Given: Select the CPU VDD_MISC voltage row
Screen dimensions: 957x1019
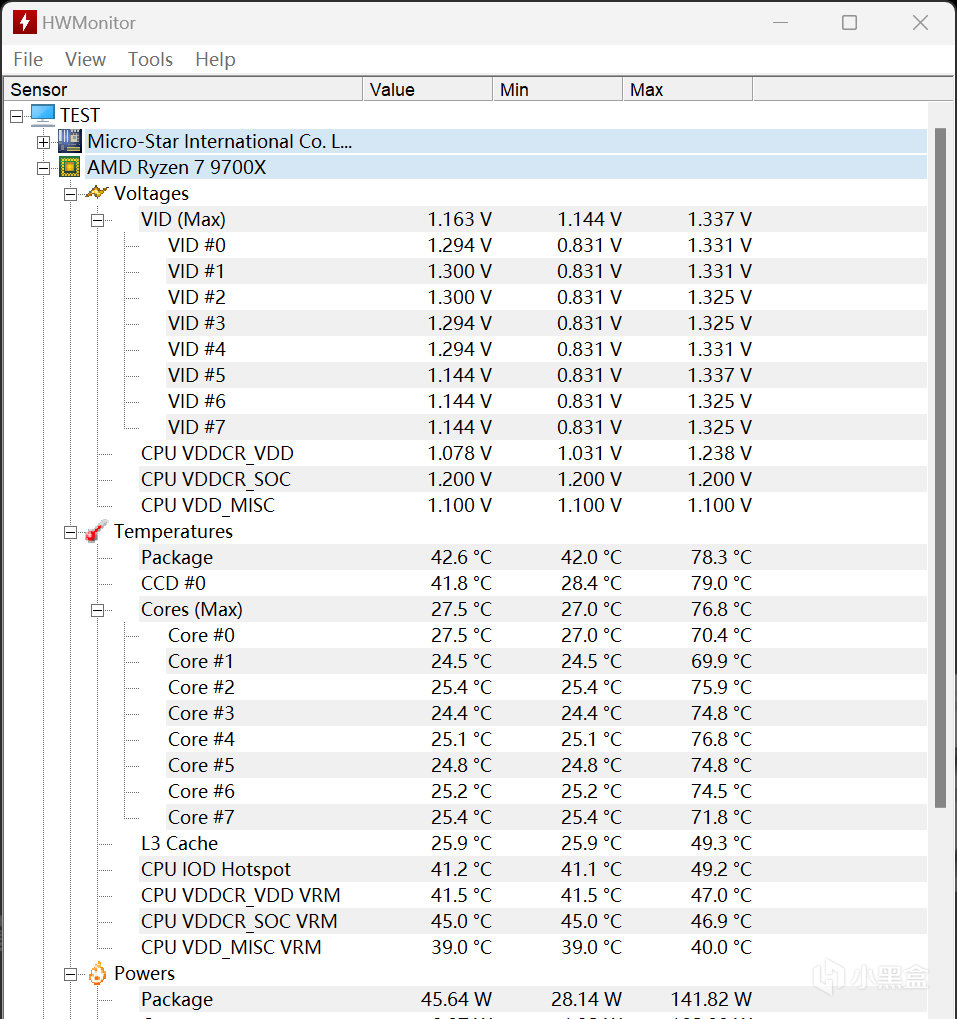Looking at the screenshot, I should point(533,505).
